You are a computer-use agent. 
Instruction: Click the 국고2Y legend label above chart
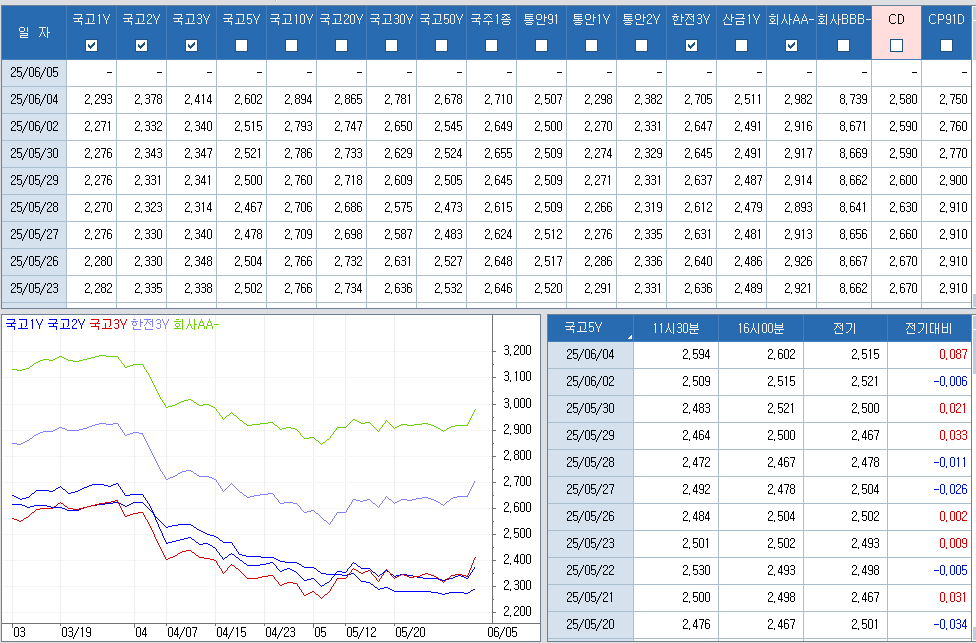(66, 324)
